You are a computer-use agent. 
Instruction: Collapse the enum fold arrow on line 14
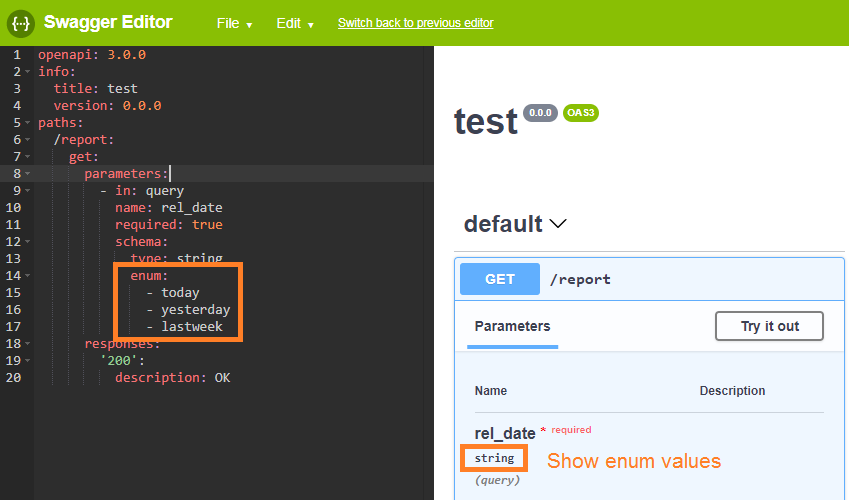click(x=28, y=276)
